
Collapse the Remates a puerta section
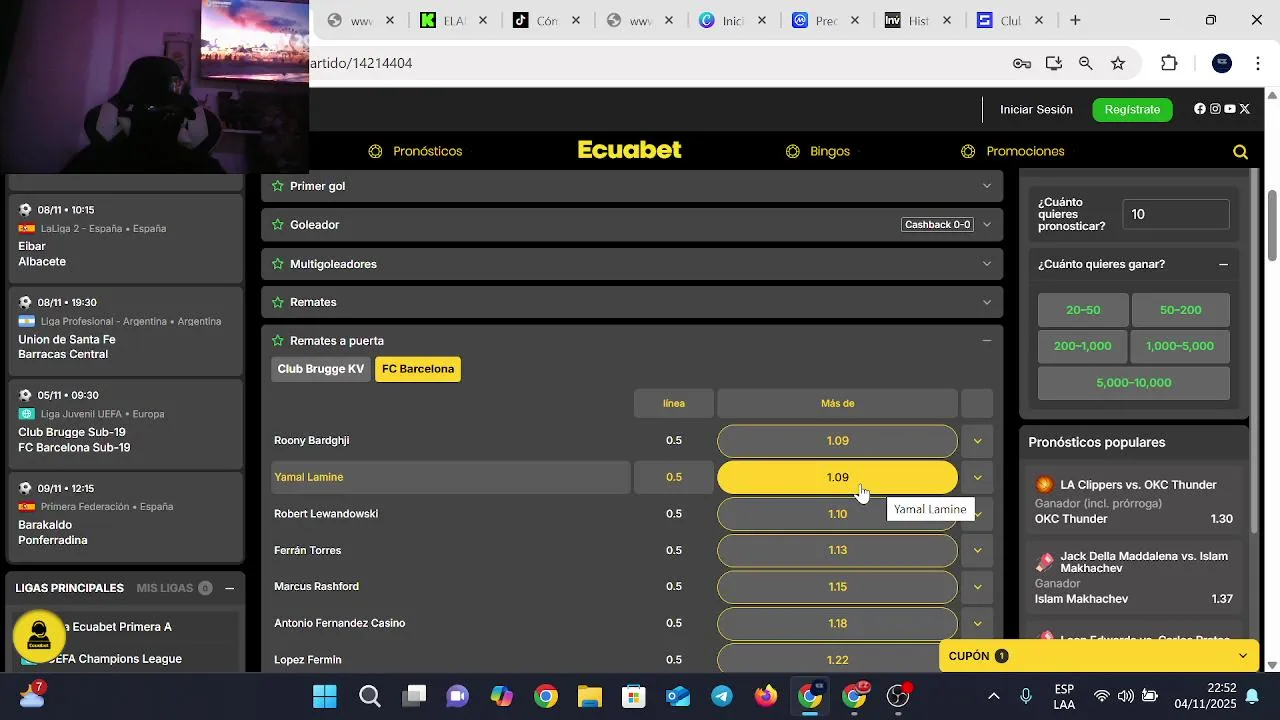(987, 341)
